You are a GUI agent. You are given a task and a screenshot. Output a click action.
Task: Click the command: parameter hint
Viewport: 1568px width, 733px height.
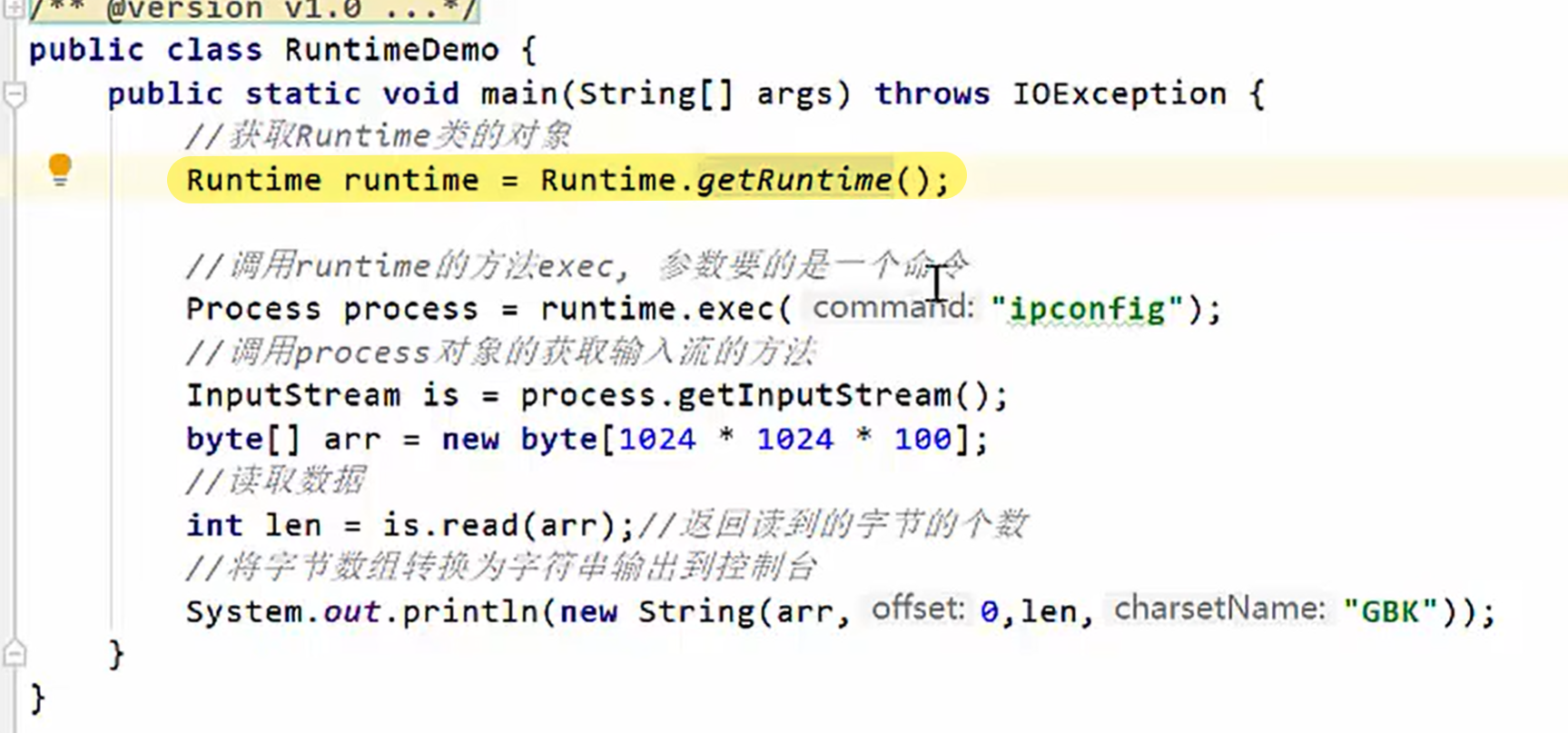pos(892,308)
